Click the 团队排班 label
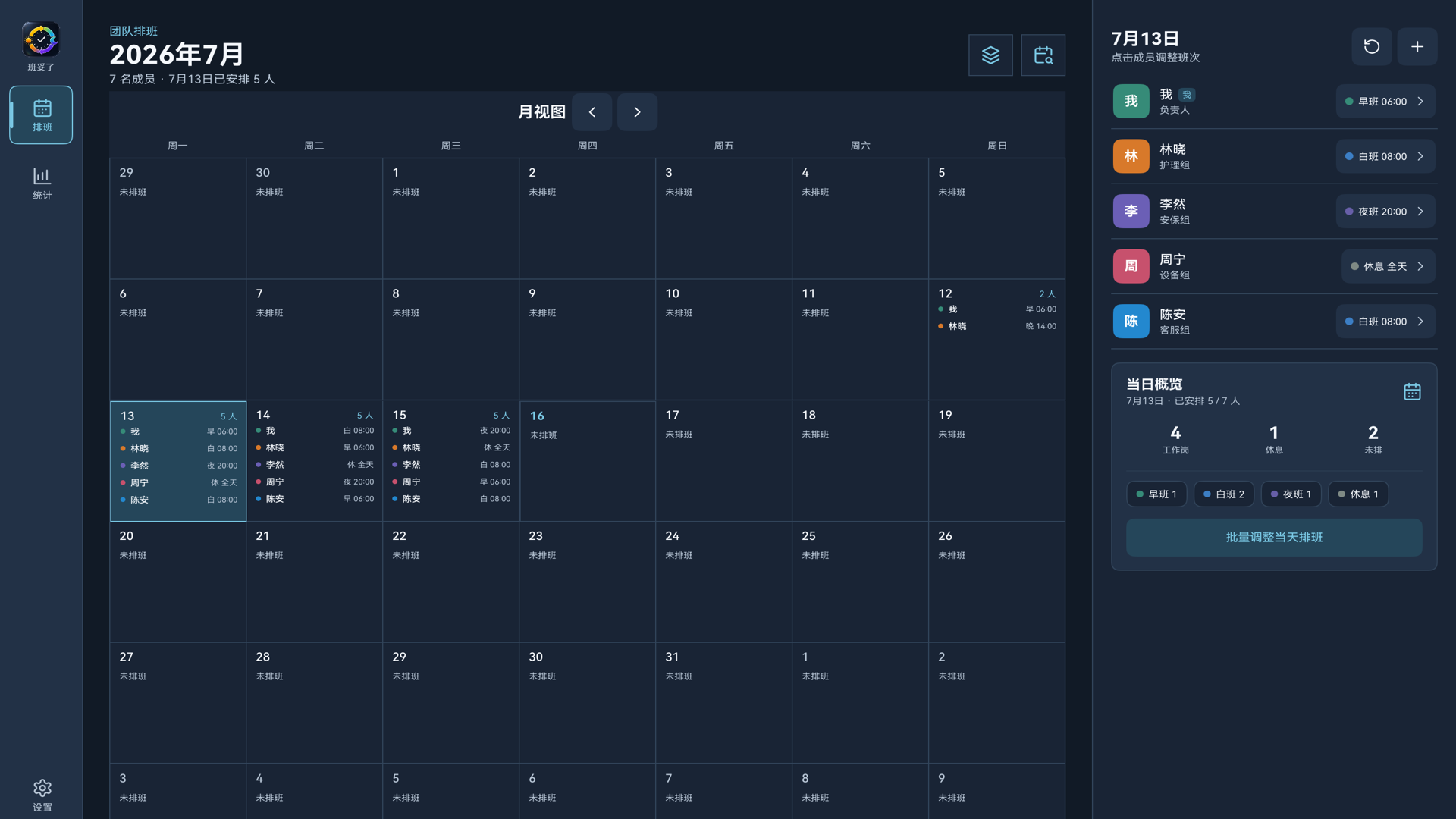The height and width of the screenshot is (819, 1456). 133,31
